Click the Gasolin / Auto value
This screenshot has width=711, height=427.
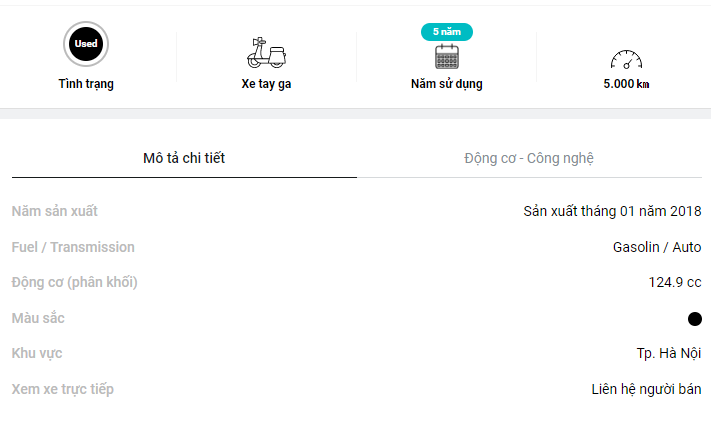[657, 247]
